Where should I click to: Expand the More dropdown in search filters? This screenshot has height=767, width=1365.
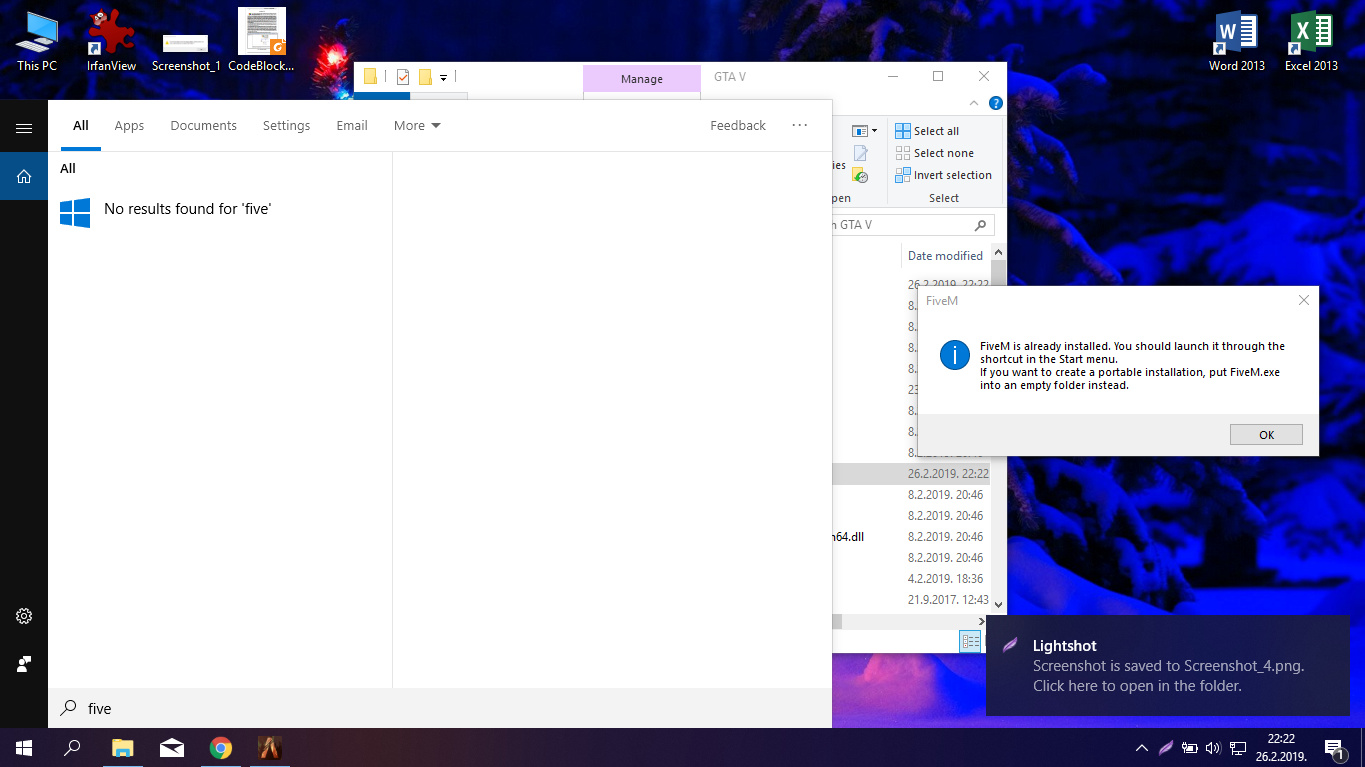(417, 125)
